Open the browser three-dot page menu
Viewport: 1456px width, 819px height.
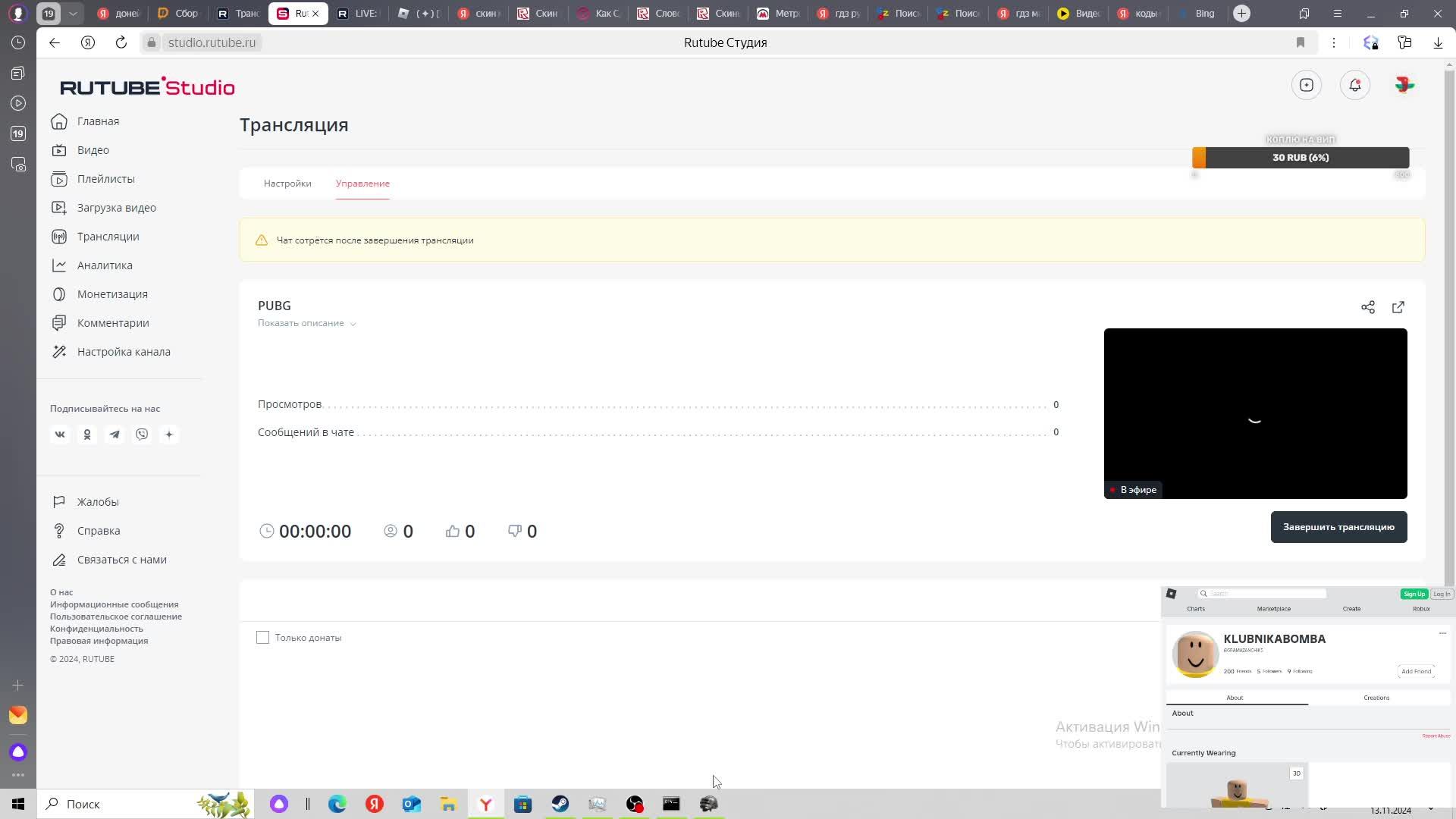1333,42
